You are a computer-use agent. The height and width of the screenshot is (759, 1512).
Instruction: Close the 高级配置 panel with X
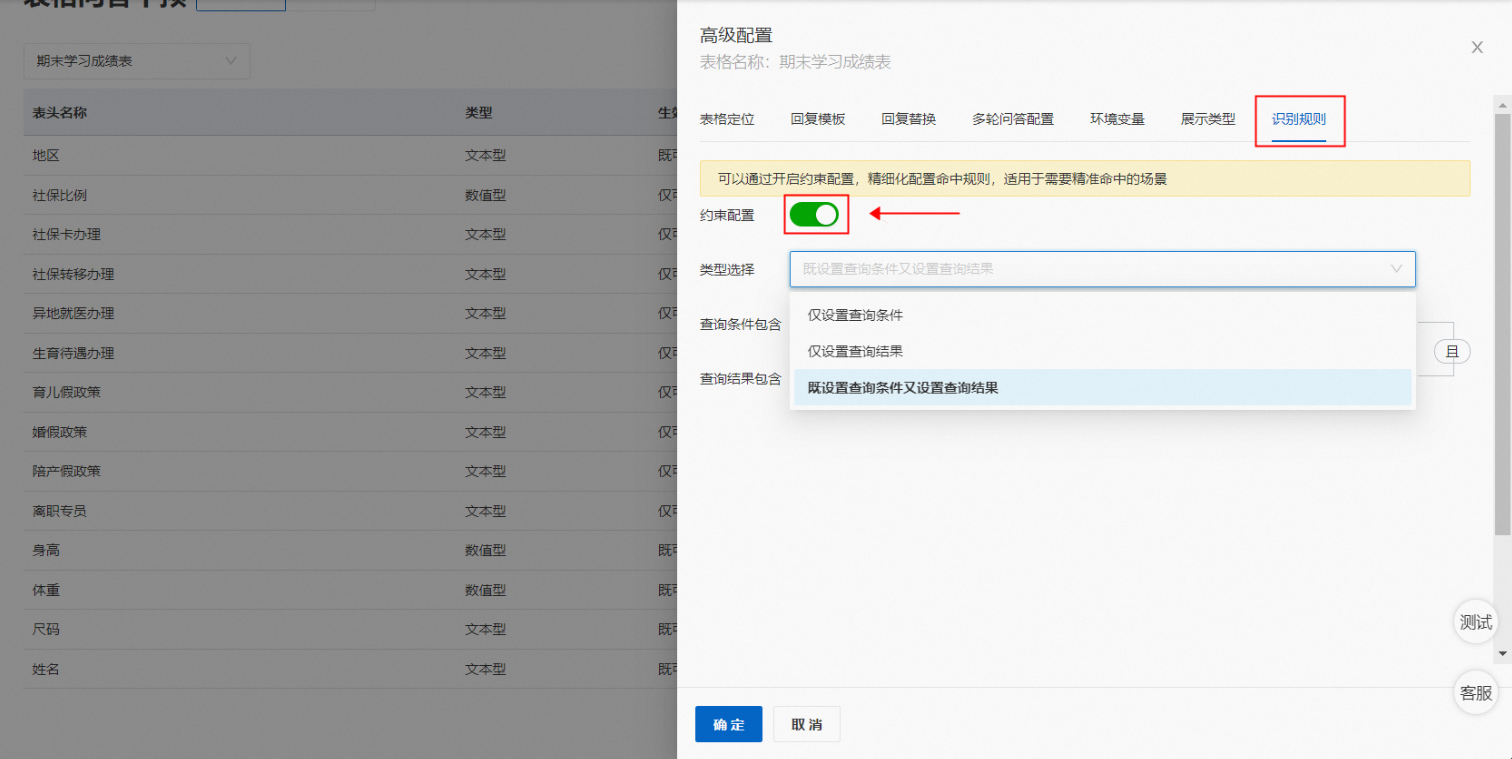(1477, 47)
